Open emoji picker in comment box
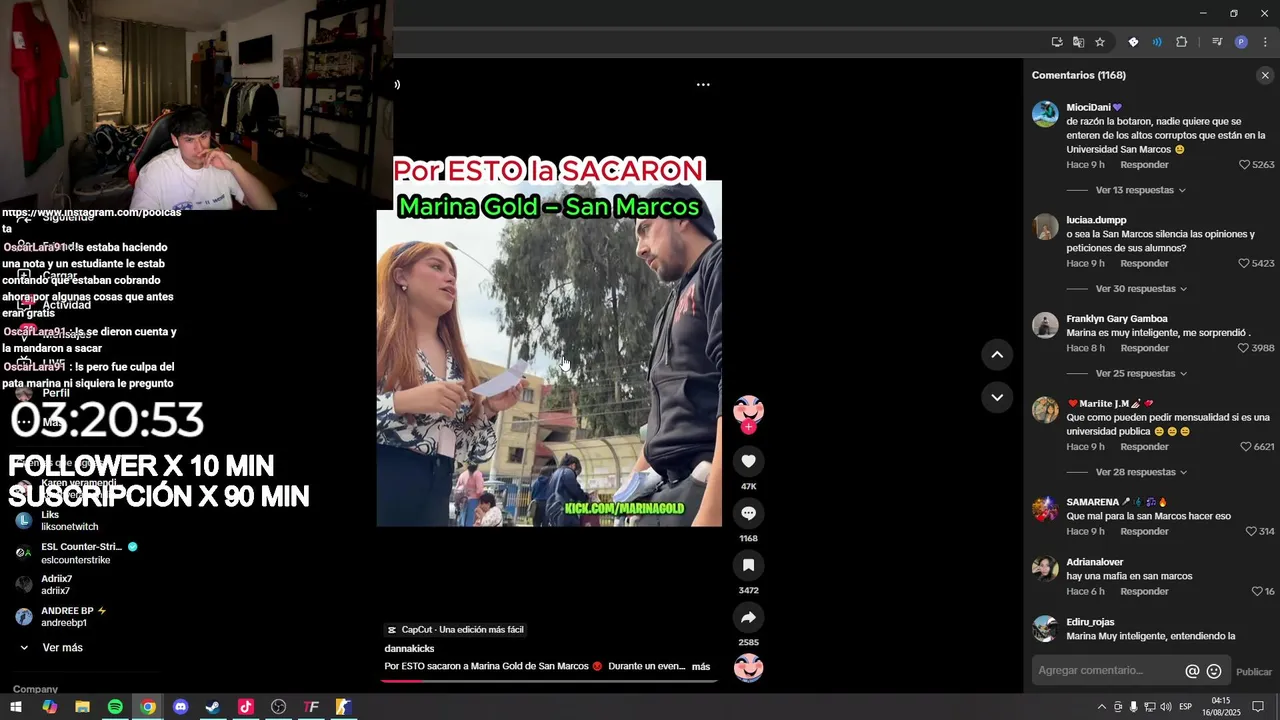 (1214, 671)
